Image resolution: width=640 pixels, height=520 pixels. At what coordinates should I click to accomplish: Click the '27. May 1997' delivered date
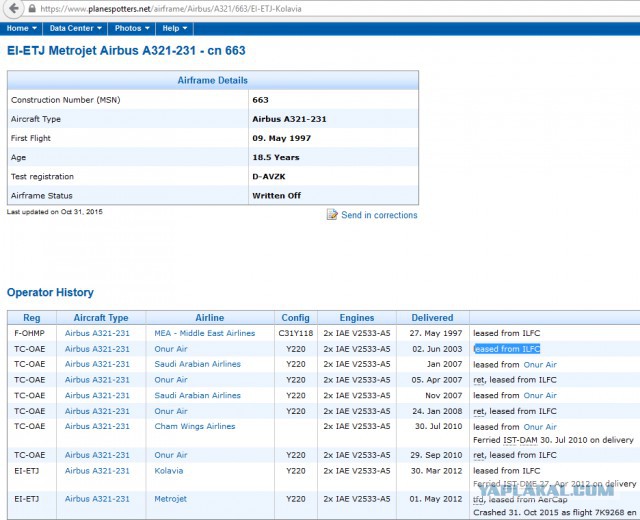(x=436, y=333)
